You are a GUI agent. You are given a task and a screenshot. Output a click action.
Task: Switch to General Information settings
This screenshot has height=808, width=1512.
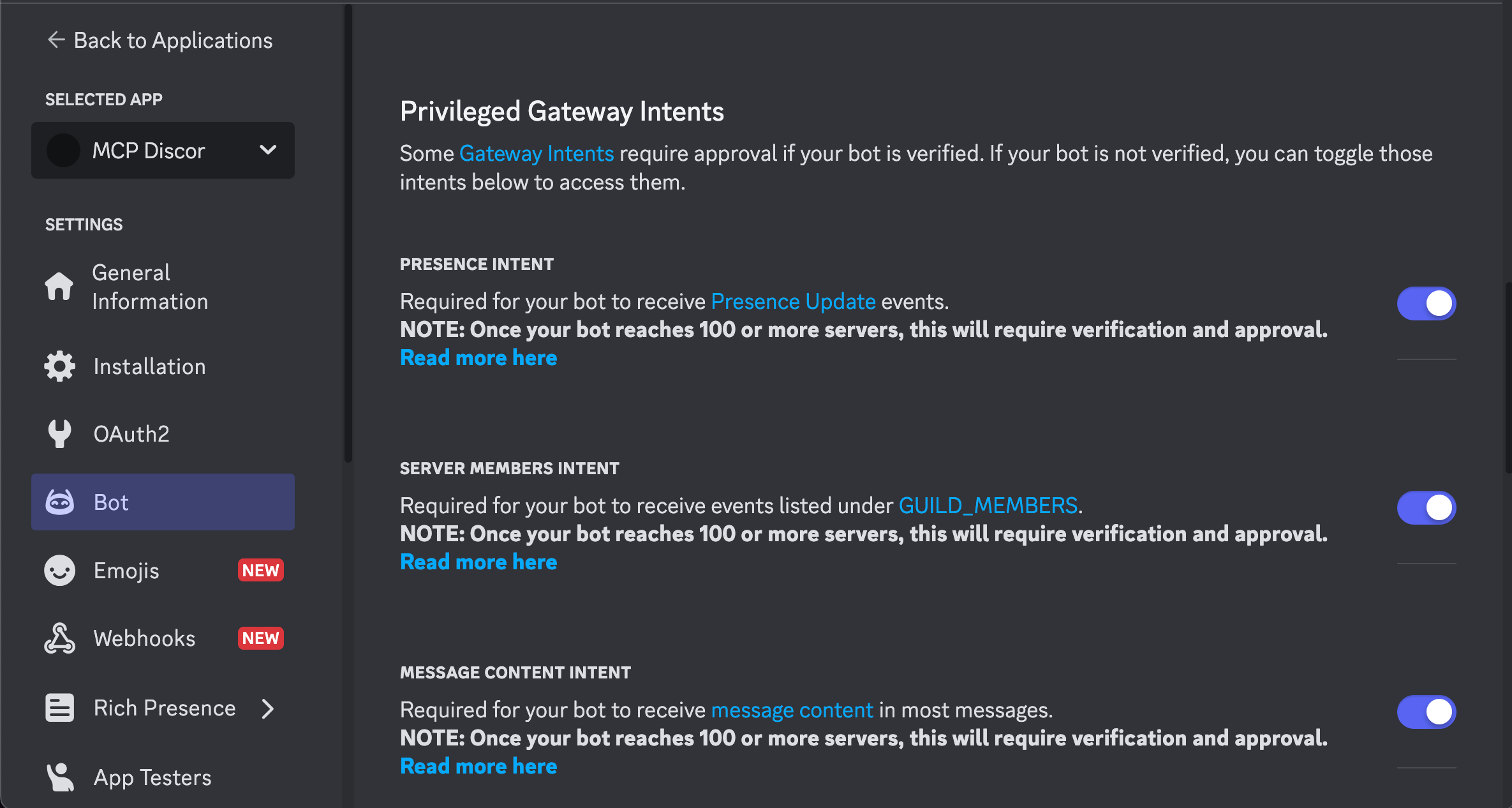pyautogui.click(x=150, y=287)
